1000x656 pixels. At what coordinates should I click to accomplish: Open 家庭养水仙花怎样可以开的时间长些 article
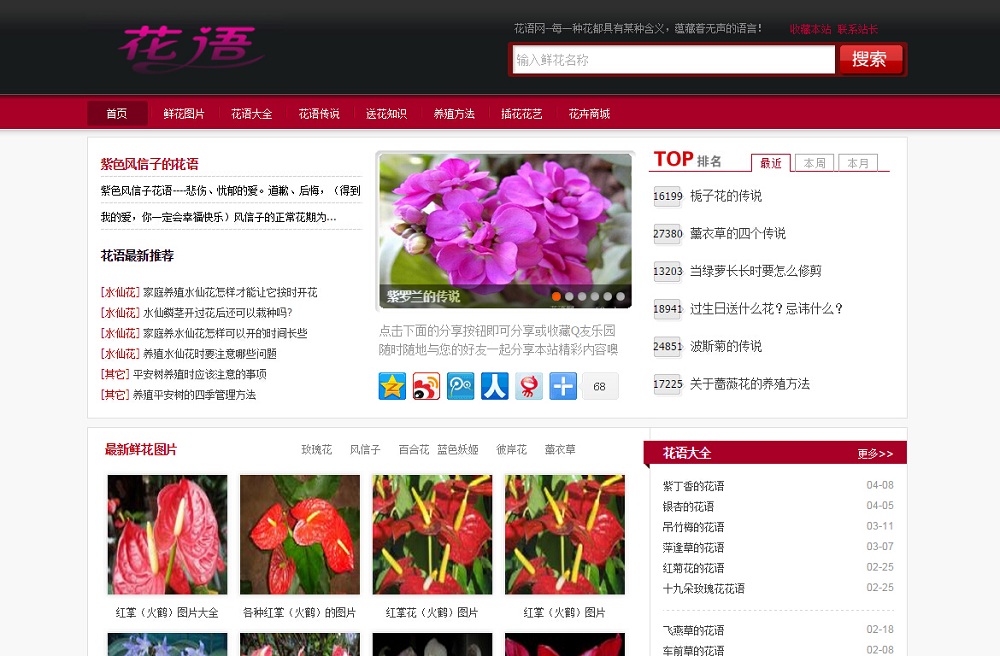click(x=225, y=333)
